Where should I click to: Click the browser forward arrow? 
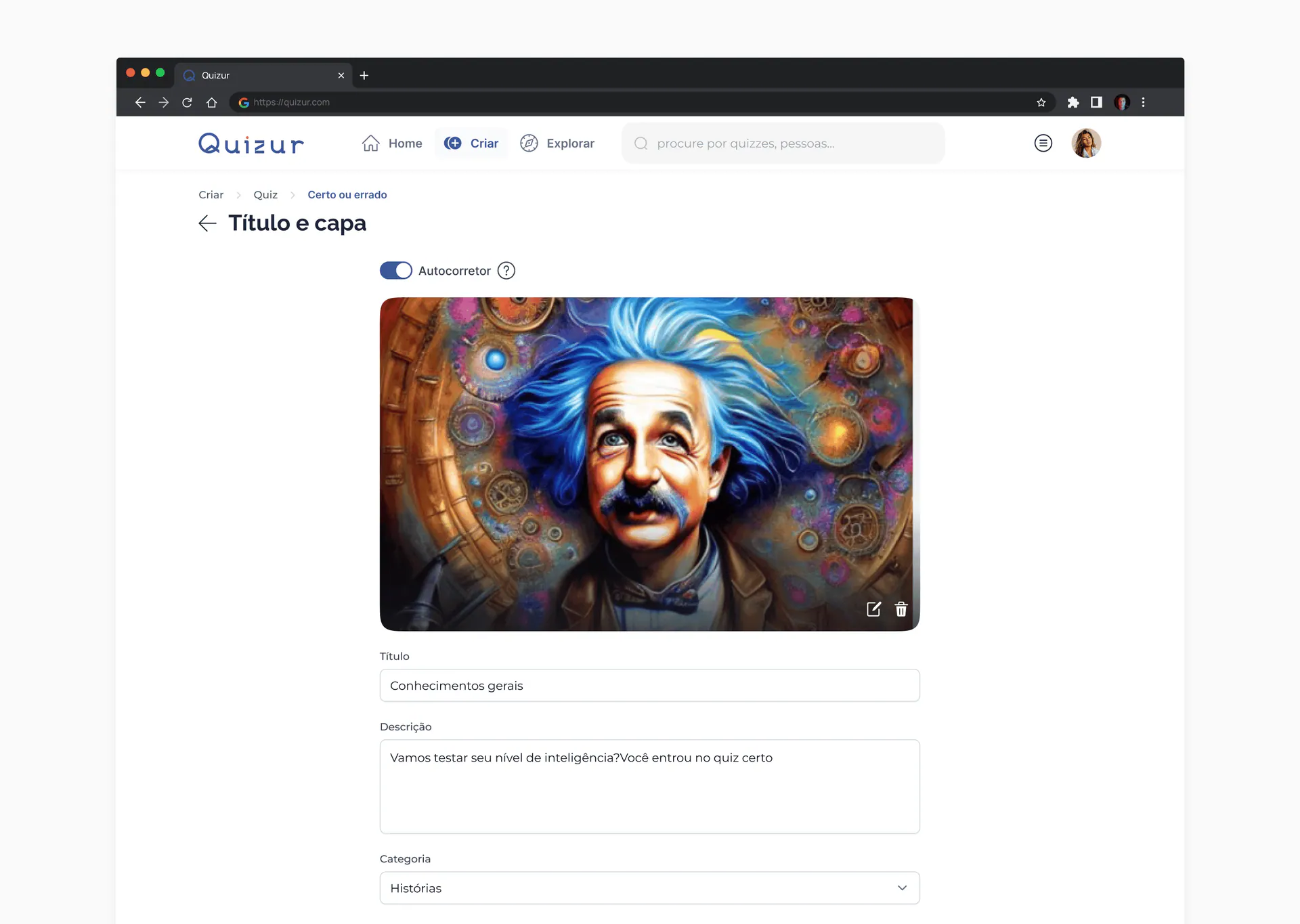[x=164, y=102]
